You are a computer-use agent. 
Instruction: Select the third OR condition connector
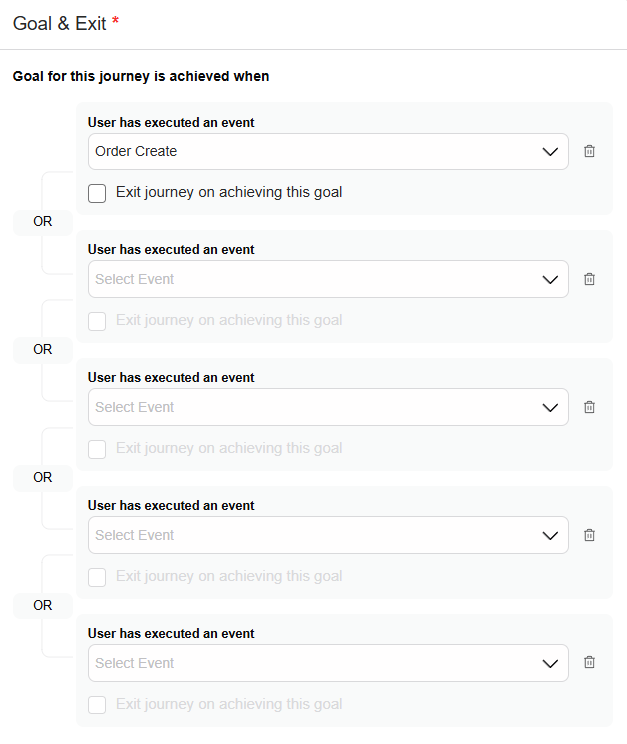[42, 478]
